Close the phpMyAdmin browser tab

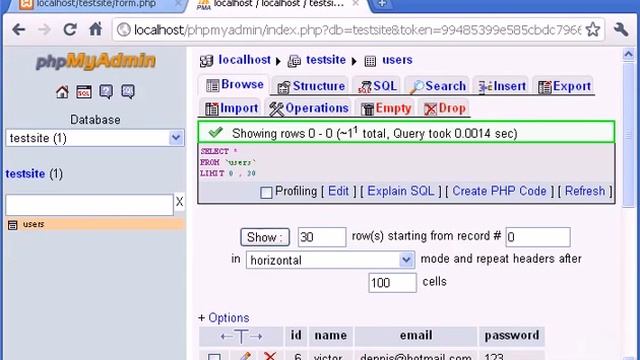pyautogui.click(x=355, y=3)
